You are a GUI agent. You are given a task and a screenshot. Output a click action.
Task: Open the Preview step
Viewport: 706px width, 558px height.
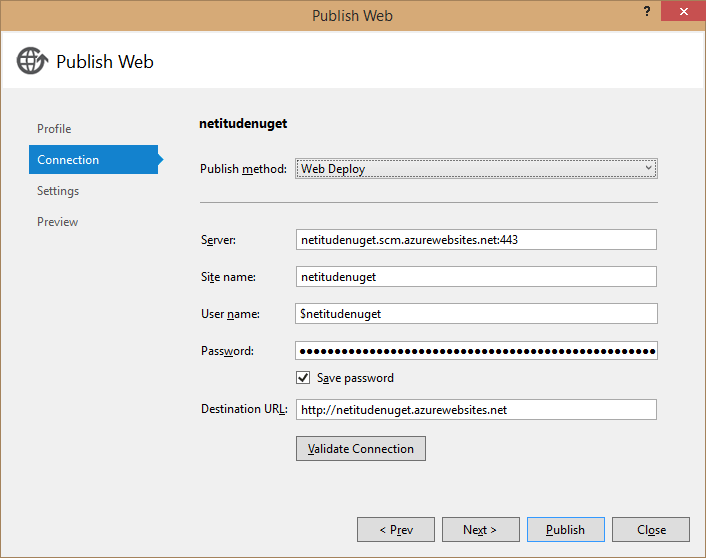58,222
